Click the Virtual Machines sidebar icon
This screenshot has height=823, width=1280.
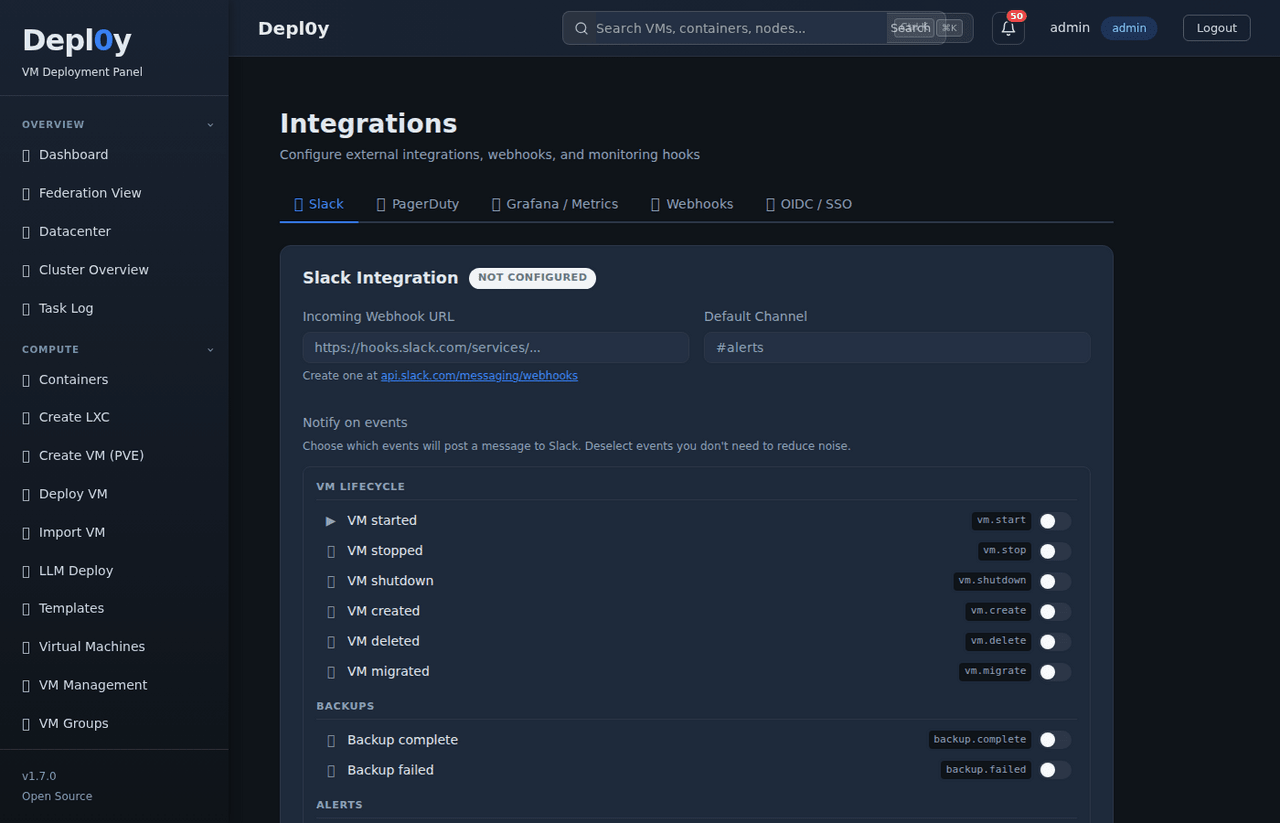coord(26,647)
